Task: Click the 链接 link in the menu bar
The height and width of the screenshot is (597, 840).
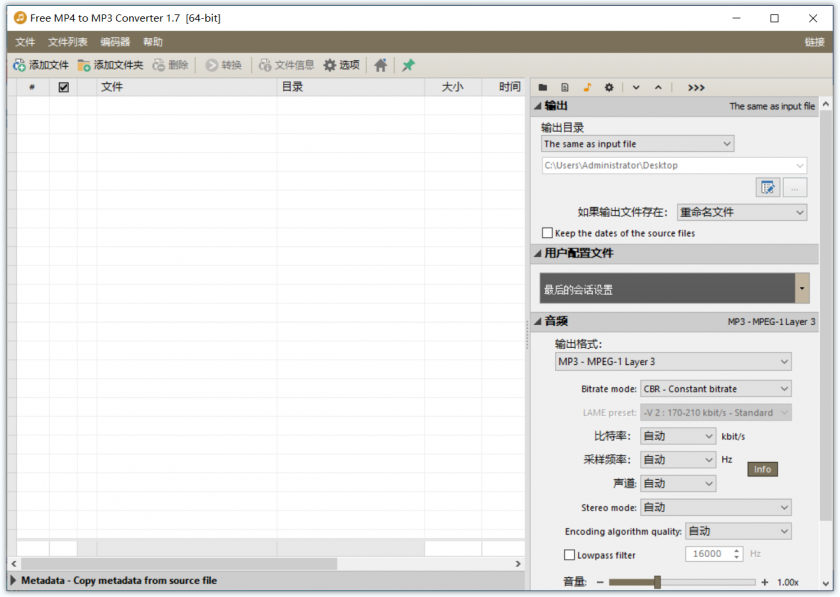Action: (814, 42)
